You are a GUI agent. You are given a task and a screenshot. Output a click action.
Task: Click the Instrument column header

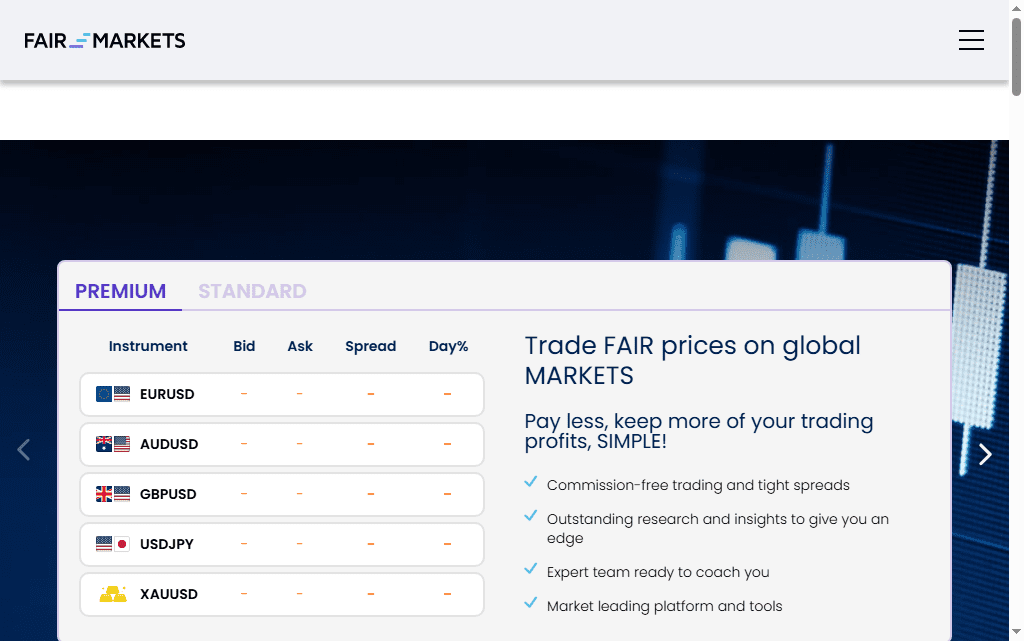[148, 346]
